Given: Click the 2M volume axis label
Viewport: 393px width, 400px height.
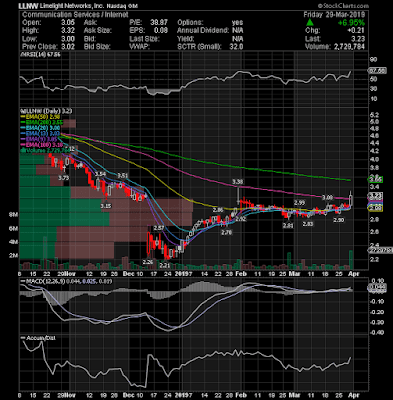Looking at the screenshot, I should [13, 255].
